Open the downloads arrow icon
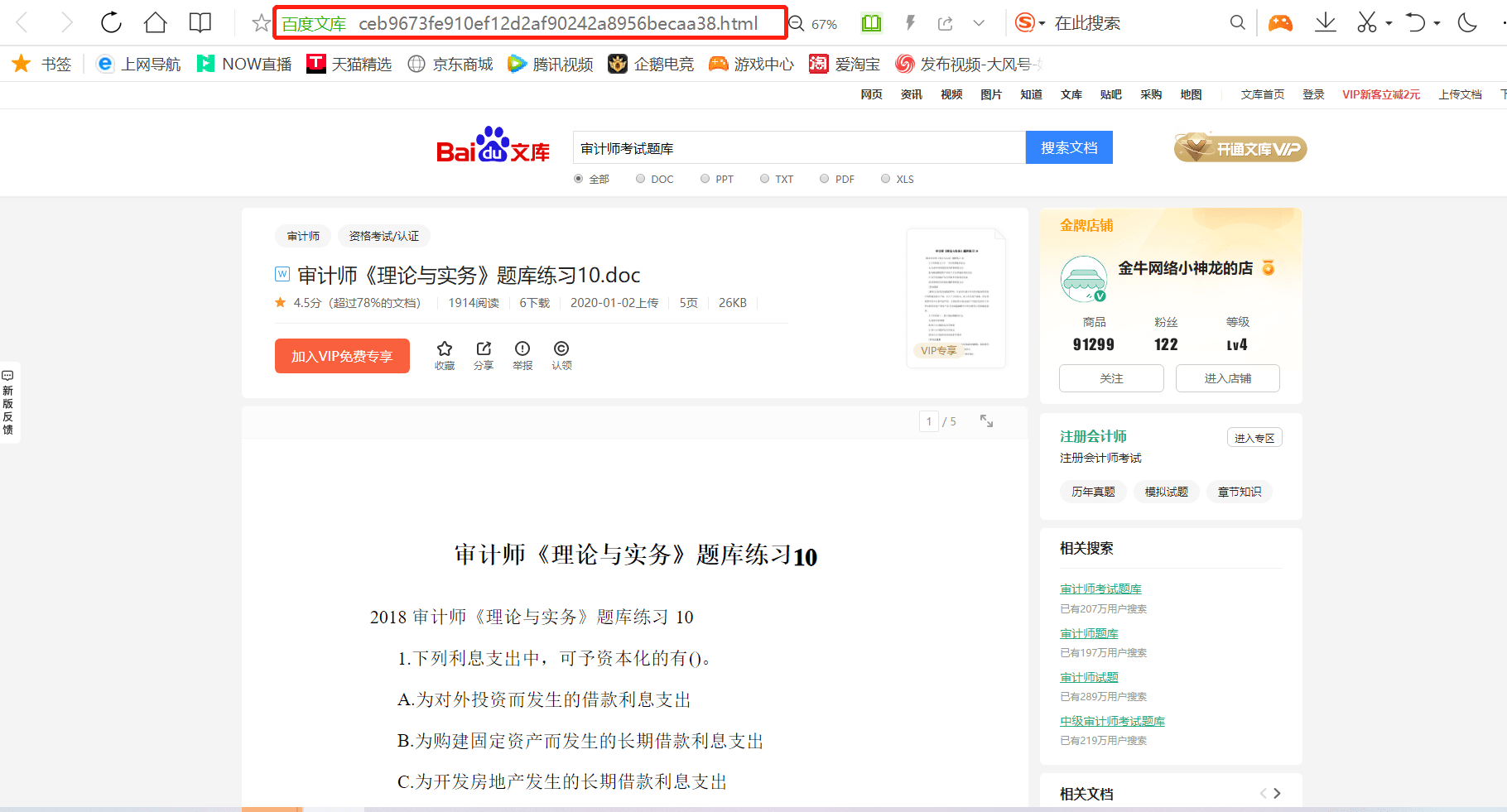The image size is (1507, 812). 1325,23
